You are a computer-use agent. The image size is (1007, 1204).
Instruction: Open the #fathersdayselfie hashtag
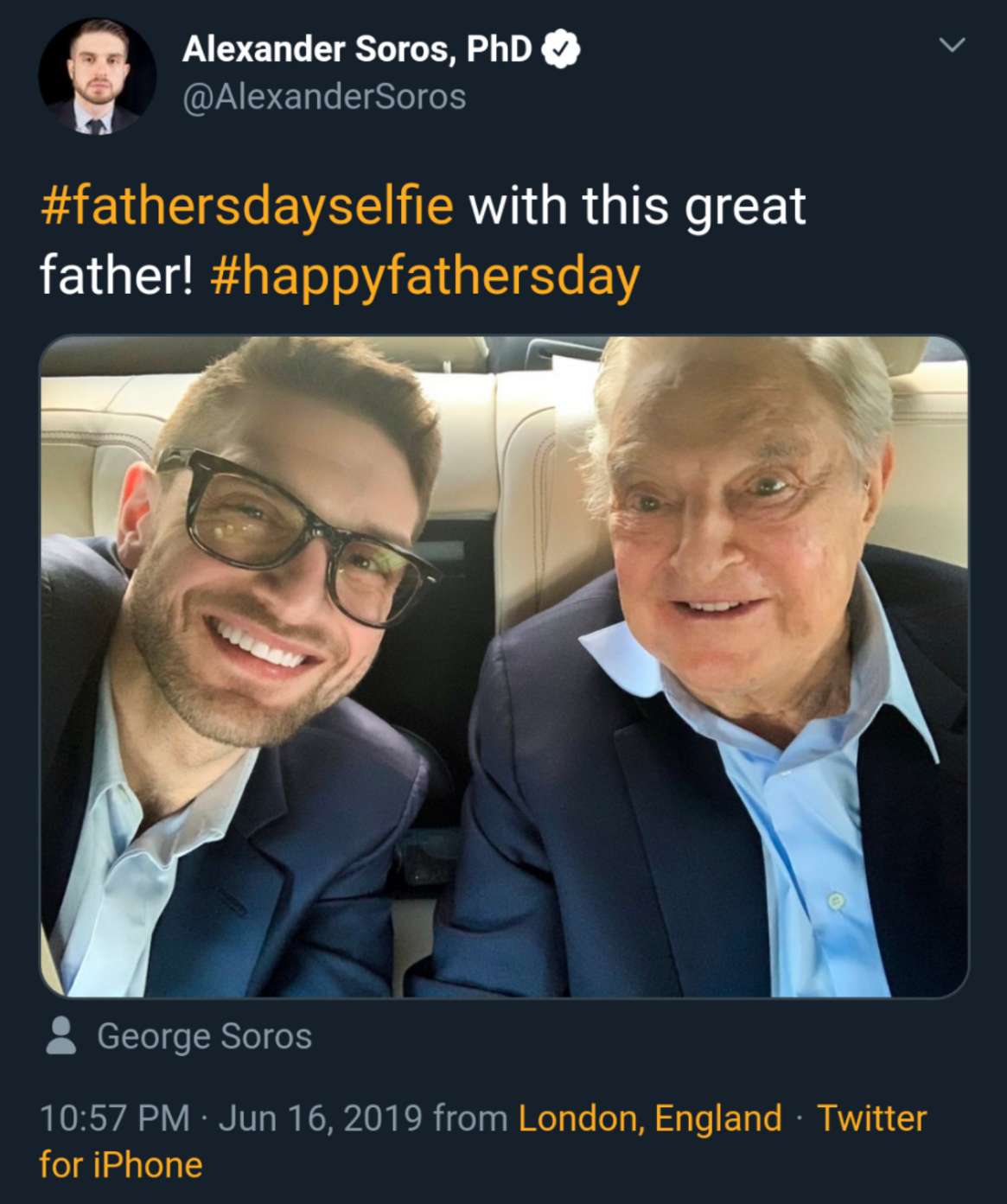click(246, 207)
